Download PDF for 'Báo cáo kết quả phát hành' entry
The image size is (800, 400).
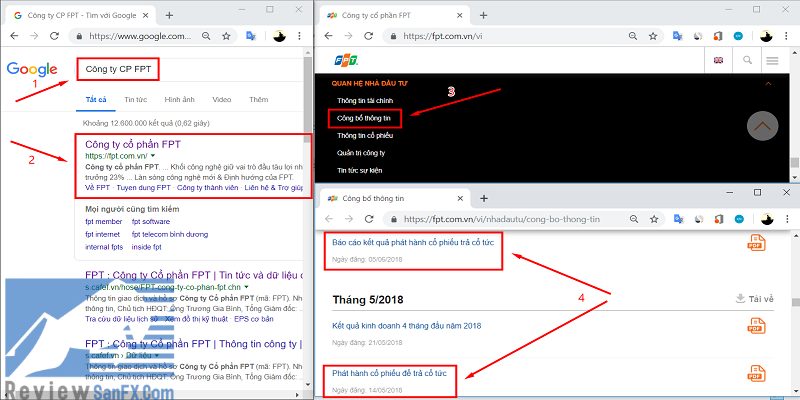(x=756, y=243)
